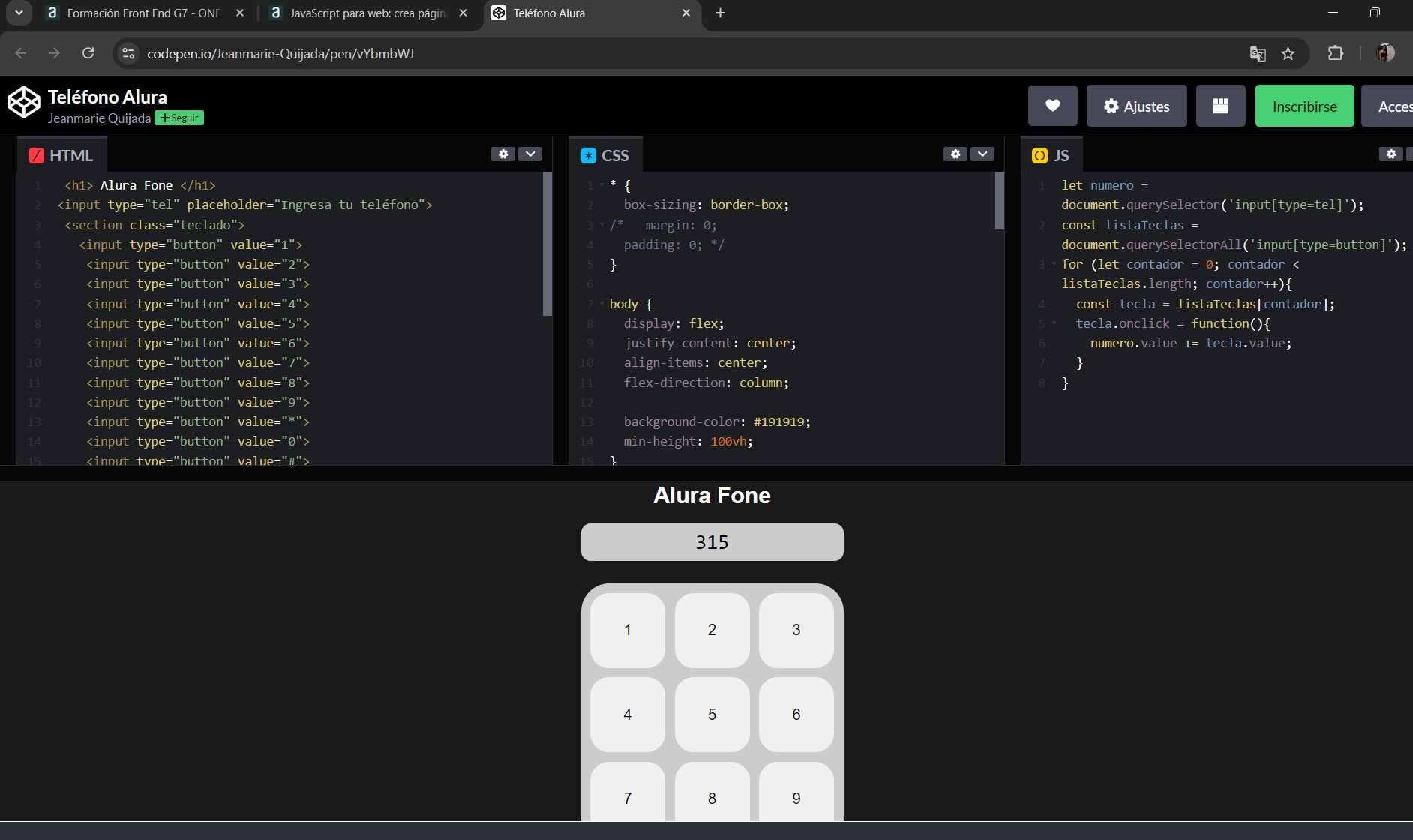Translate this page icon
This screenshot has width=1413, height=840.
click(x=1258, y=53)
